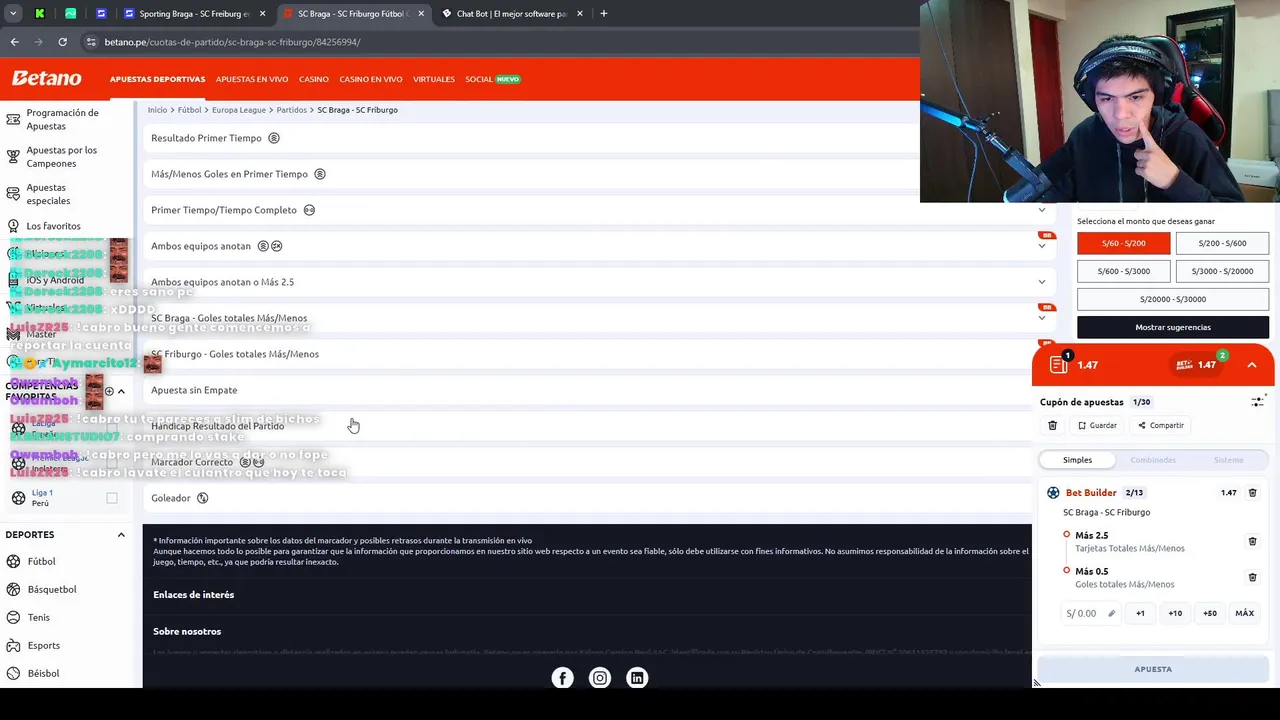
Task: Collapse the DEPORTES sidebar section
Action: (121, 535)
